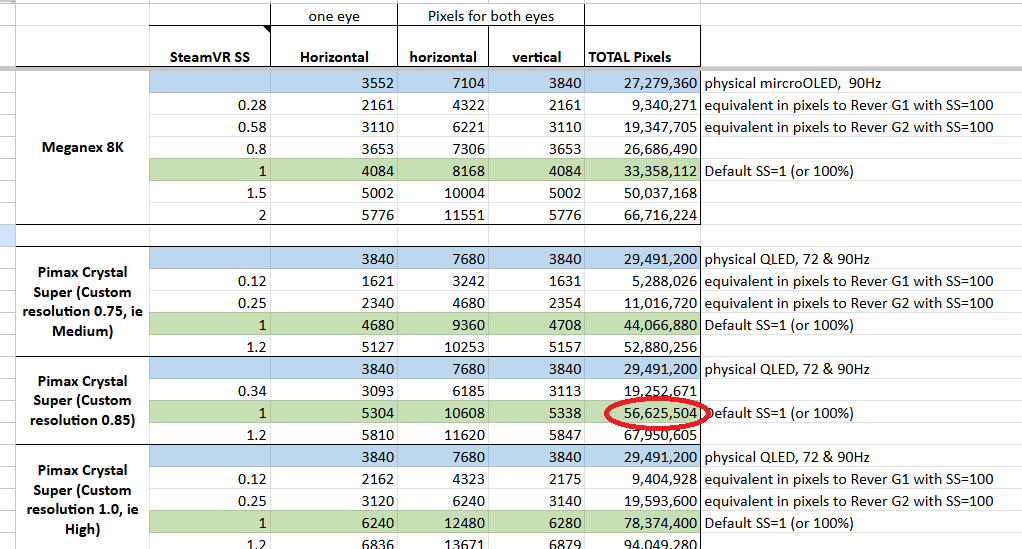This screenshot has height=549, width=1022.
Task: Select the cell containing 3140
Action: pos(536,501)
